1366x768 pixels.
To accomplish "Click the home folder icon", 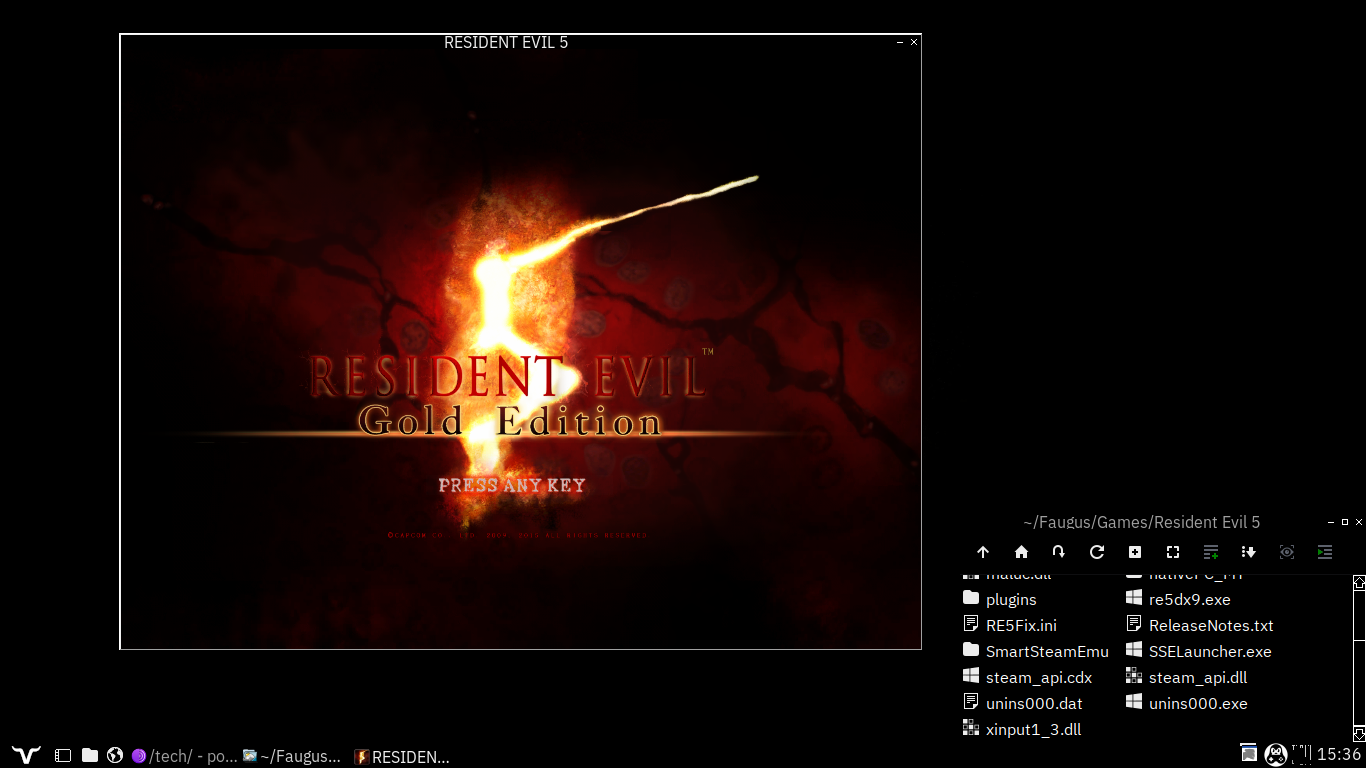I will [1021, 552].
